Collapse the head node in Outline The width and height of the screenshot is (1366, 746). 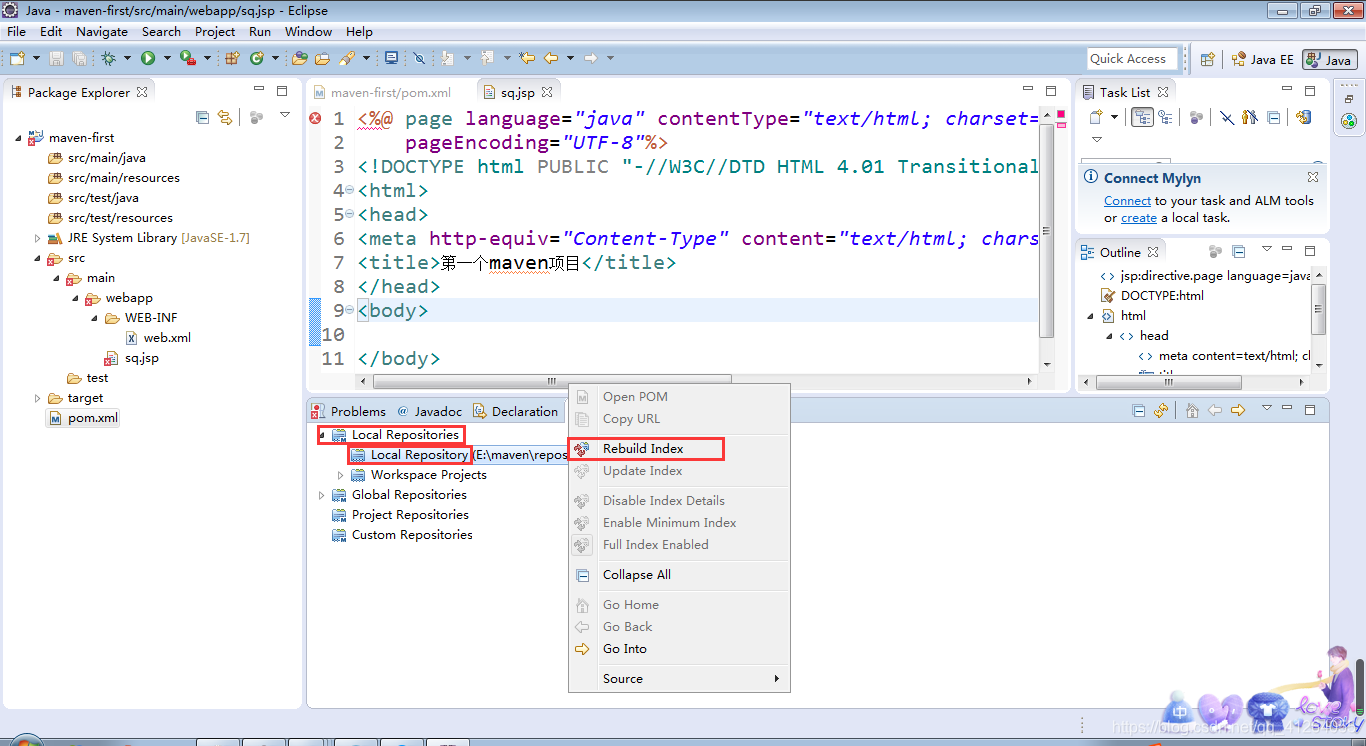coord(1110,336)
